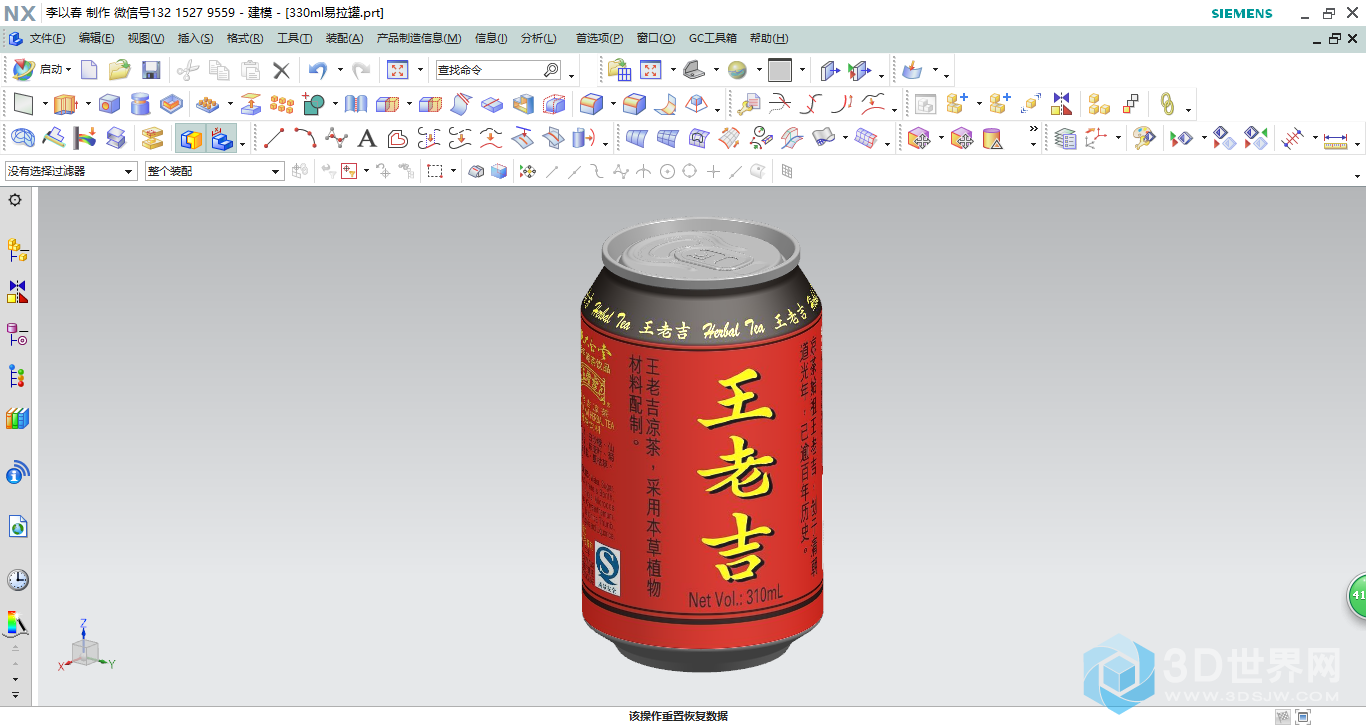Open the Reuse Library sidebar icon
The width and height of the screenshot is (1366, 728).
(x=17, y=377)
